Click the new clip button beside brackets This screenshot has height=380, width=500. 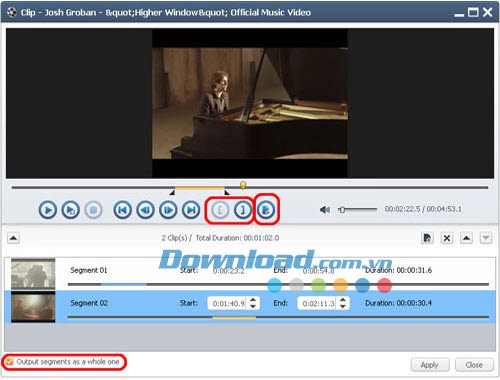[x=266, y=210]
